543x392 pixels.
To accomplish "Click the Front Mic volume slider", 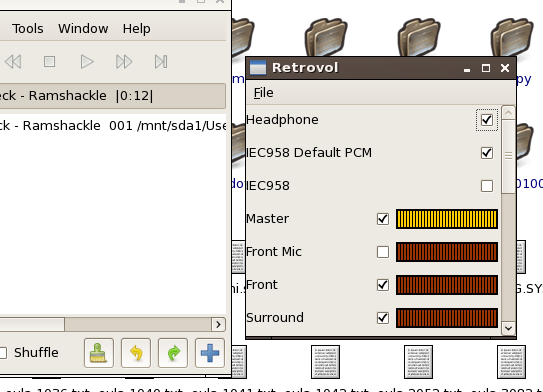I will 447,252.
